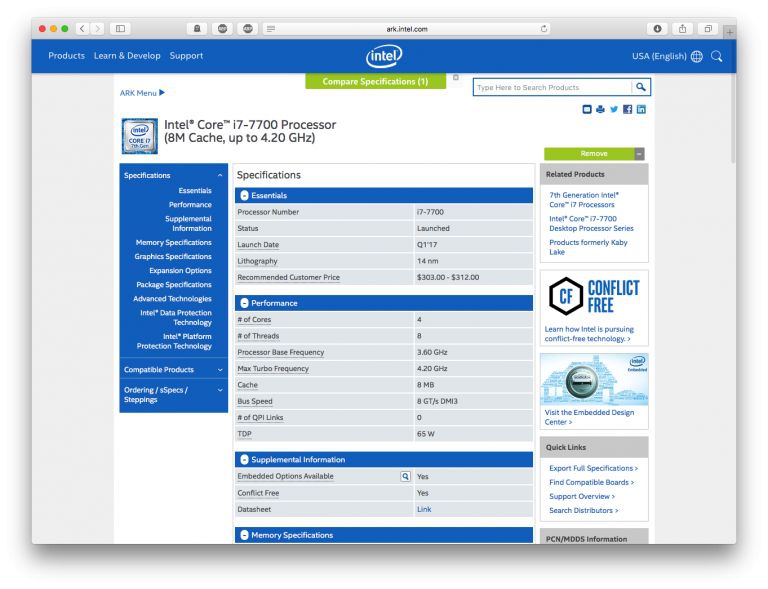The height and width of the screenshot is (589, 768).
Task: Open the Reader view icon in address bar
Action: pos(271,29)
